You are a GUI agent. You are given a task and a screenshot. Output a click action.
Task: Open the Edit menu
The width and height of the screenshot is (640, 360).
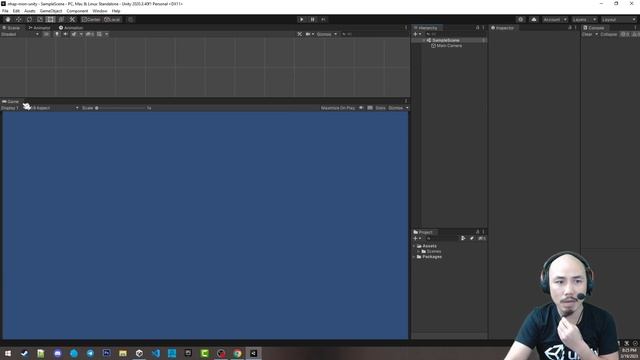click(x=16, y=11)
